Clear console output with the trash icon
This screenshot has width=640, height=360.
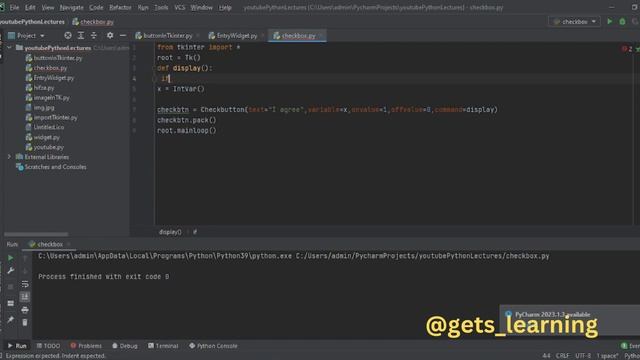coord(25,322)
